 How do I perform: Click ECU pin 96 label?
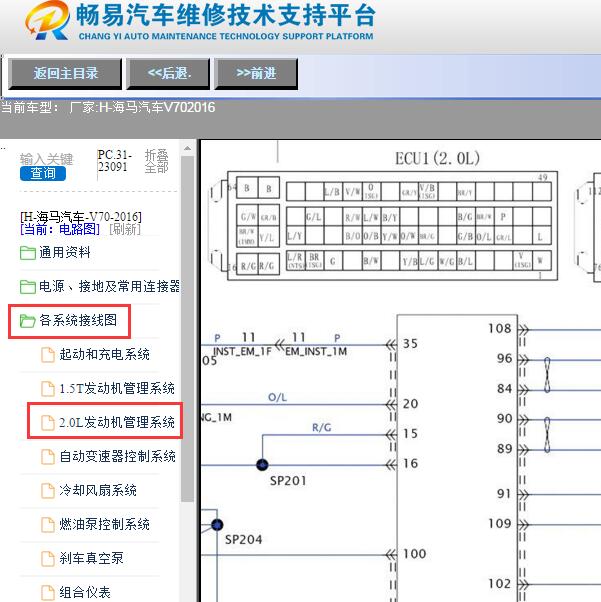click(504, 358)
